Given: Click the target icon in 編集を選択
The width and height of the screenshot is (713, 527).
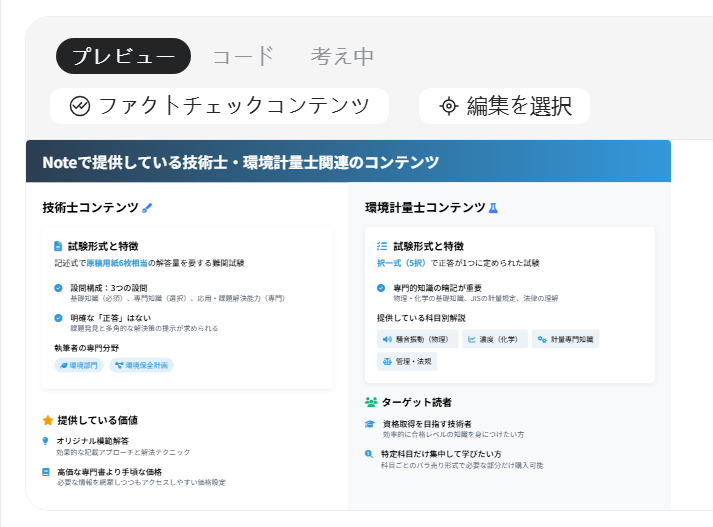Looking at the screenshot, I should click(448, 106).
